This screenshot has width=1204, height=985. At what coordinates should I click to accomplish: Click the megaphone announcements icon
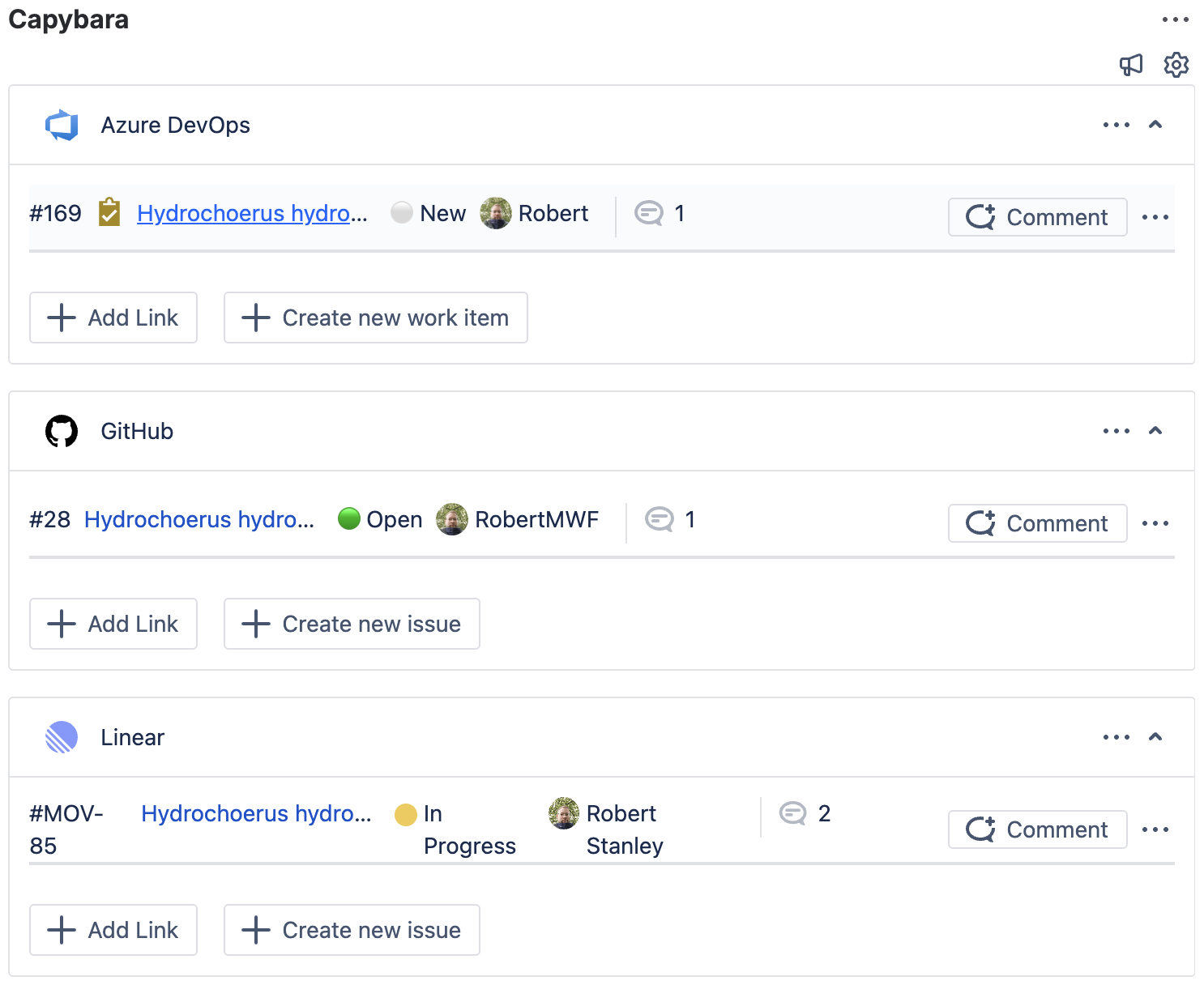(1131, 65)
